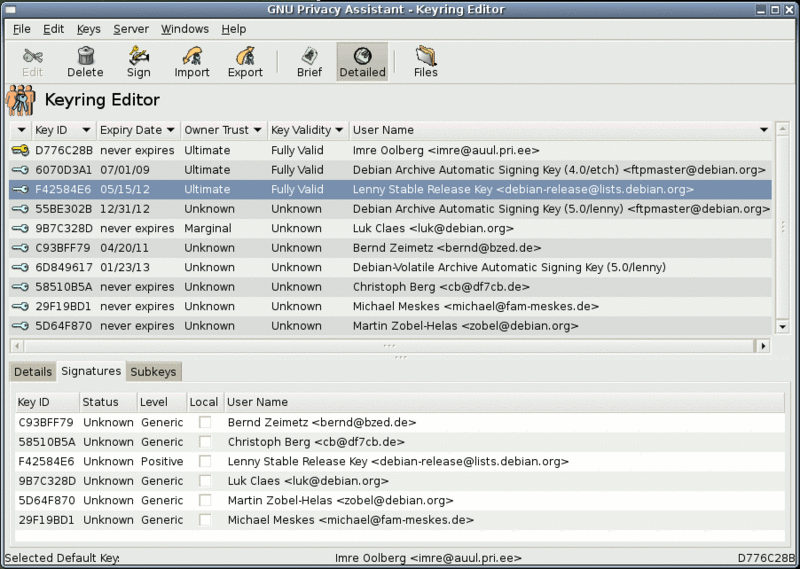Click the gold keypair icon for D776C28B

point(20,150)
